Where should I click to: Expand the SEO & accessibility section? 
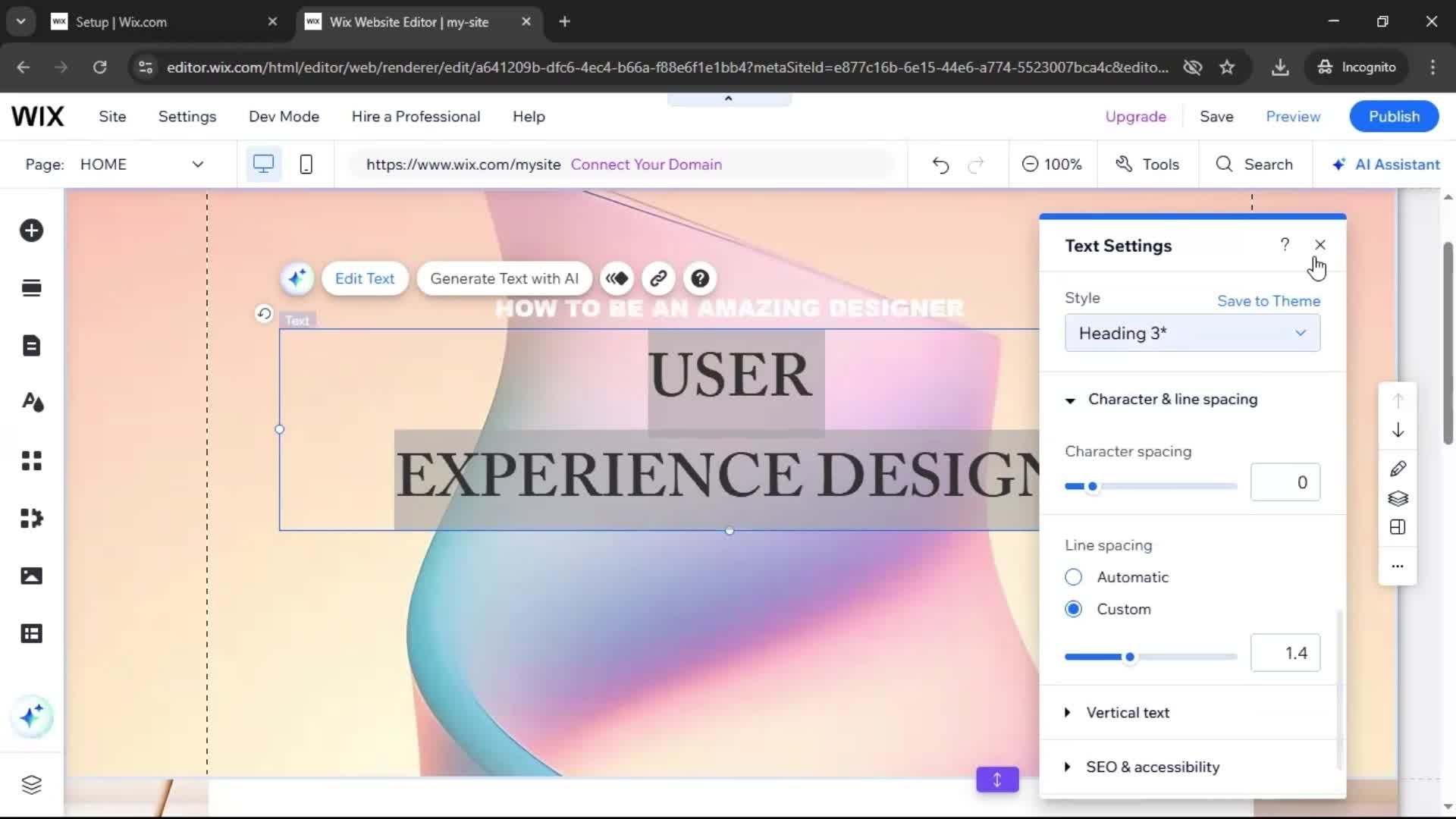click(x=1143, y=767)
